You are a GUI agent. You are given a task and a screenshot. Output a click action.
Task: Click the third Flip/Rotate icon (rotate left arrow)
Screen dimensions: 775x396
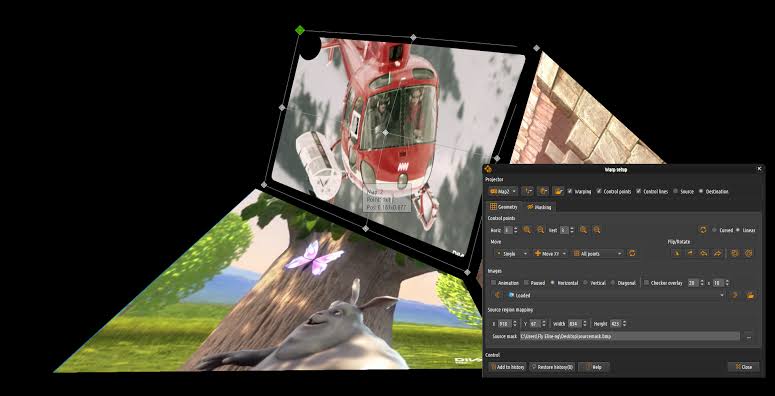[x=704, y=253]
